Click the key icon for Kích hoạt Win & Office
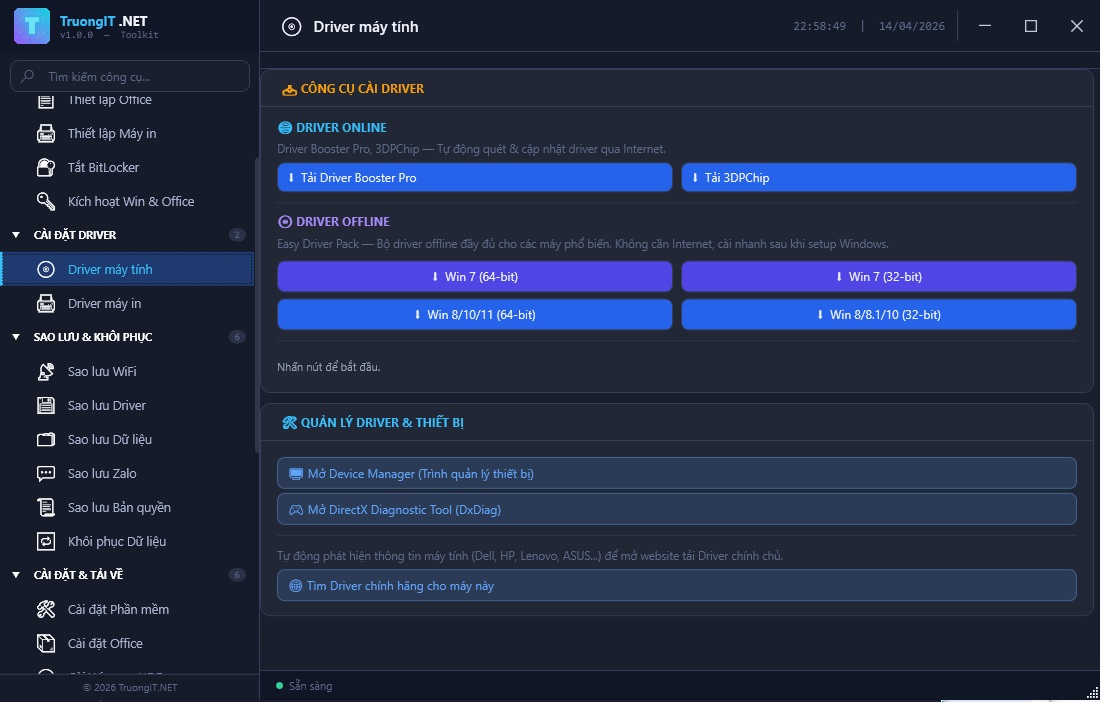This screenshot has height=702, width=1101. click(x=46, y=201)
